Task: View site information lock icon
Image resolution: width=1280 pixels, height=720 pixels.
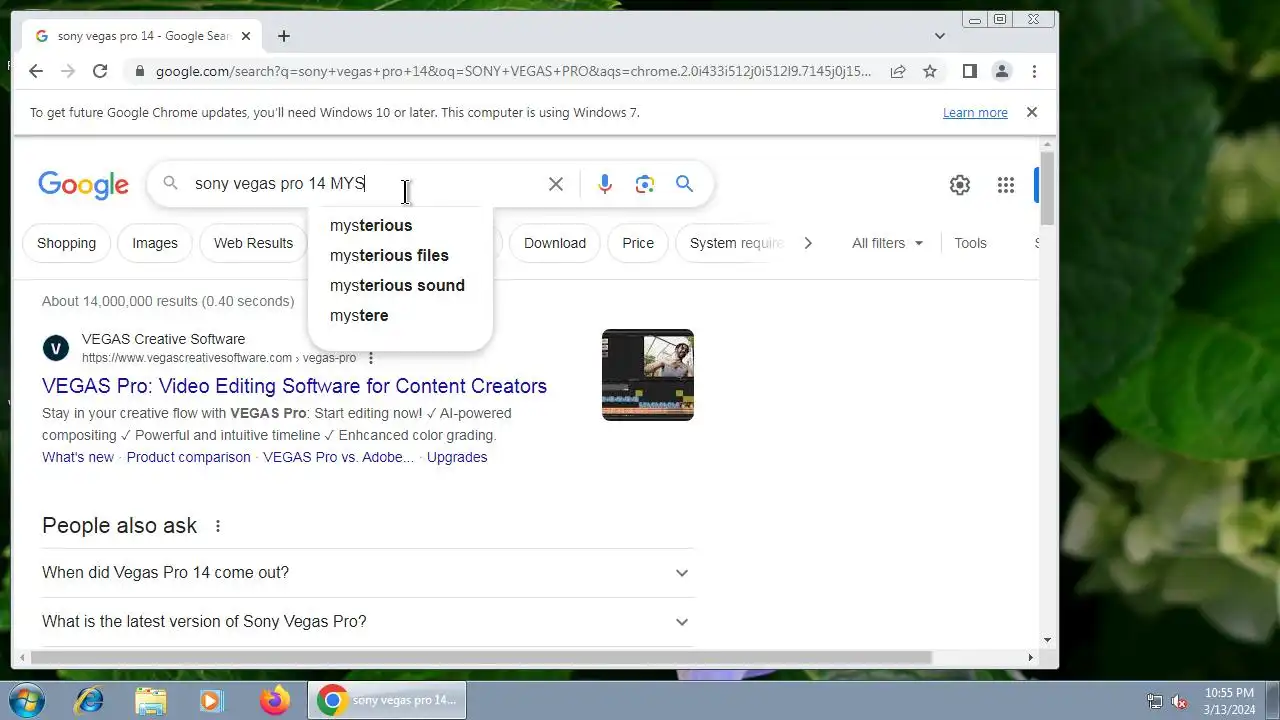Action: click(139, 71)
